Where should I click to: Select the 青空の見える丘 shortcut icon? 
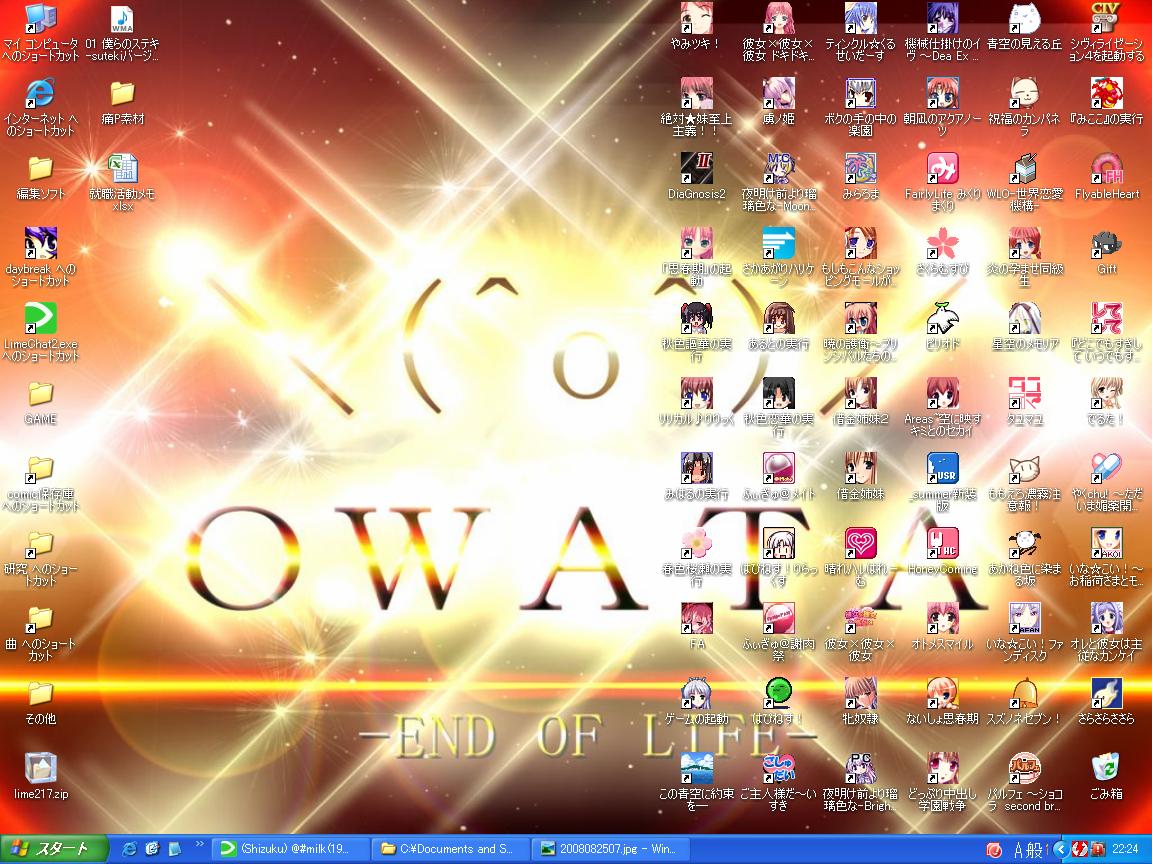pyautogui.click(x=1024, y=19)
